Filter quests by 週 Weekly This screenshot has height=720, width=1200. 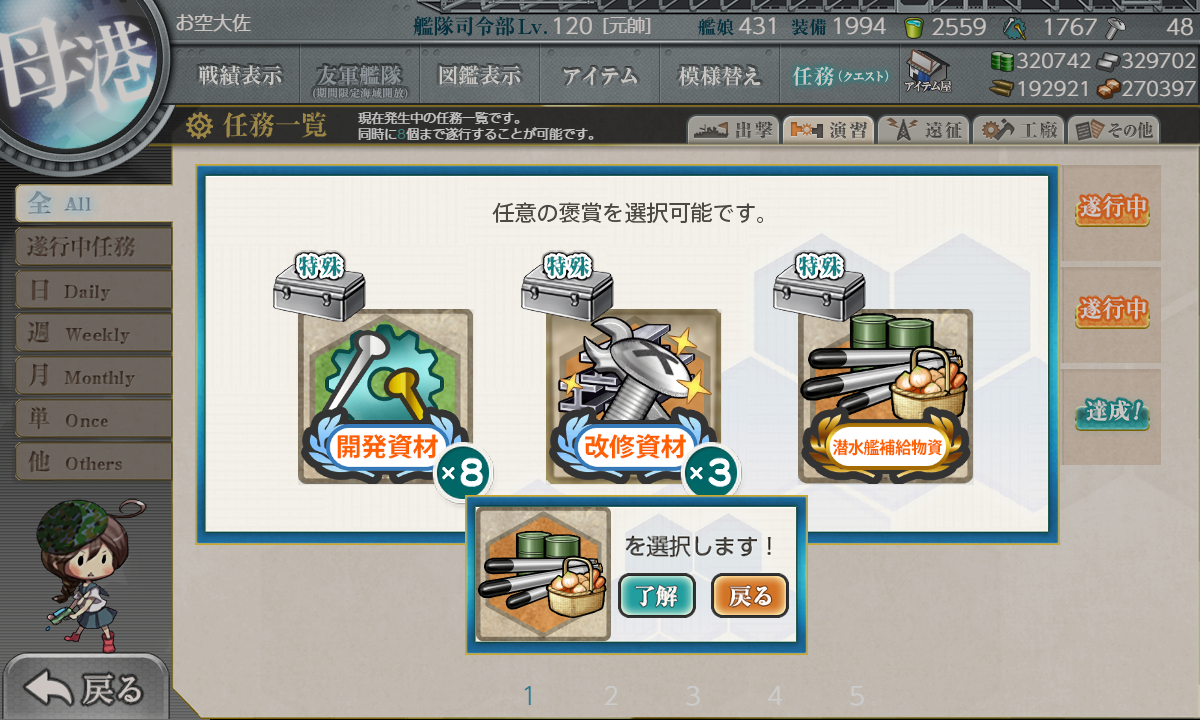[93, 334]
